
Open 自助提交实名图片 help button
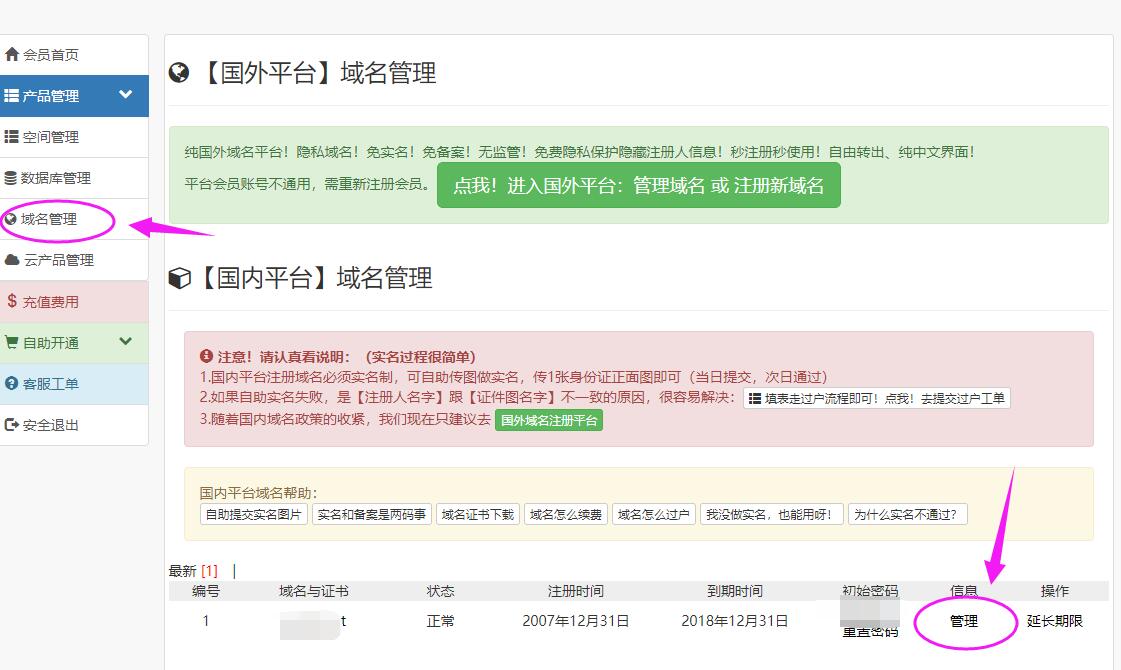[x=253, y=514]
